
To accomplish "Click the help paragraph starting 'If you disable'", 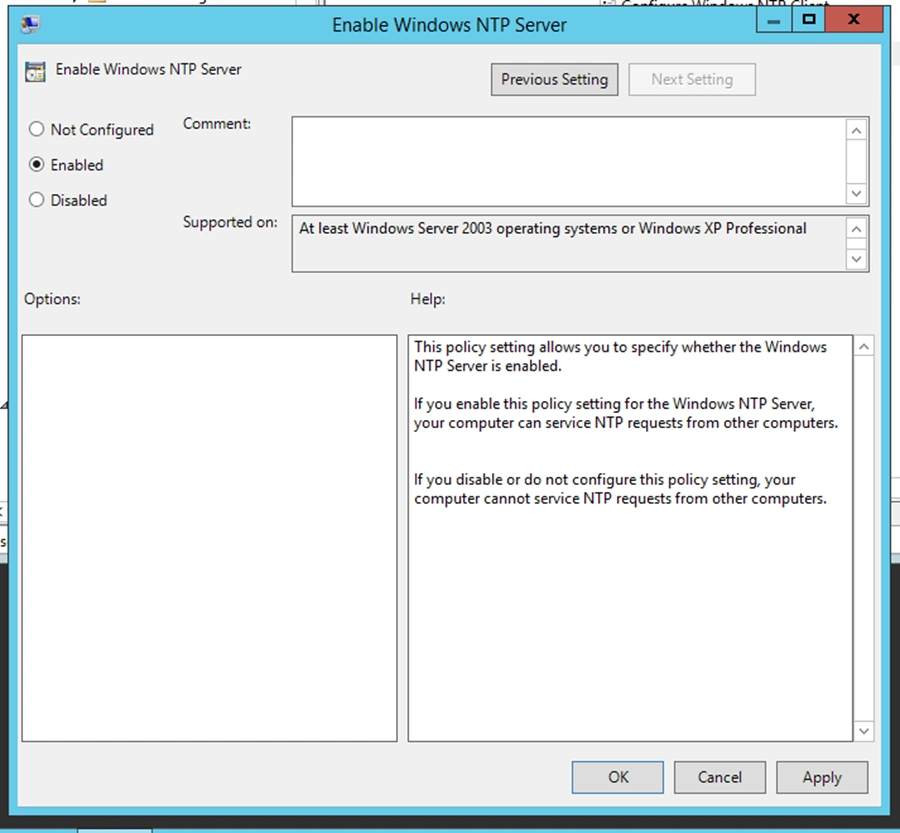I will pos(620,489).
